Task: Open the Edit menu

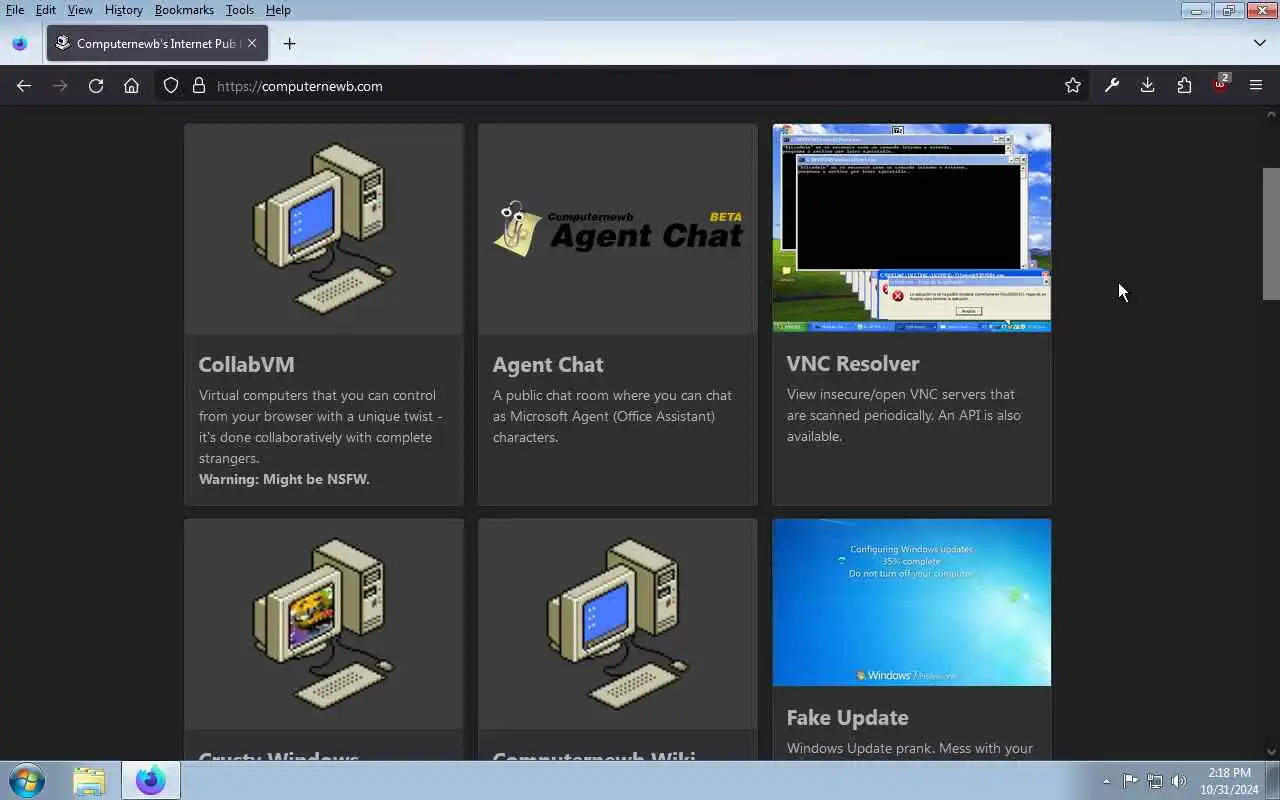Action: [46, 10]
